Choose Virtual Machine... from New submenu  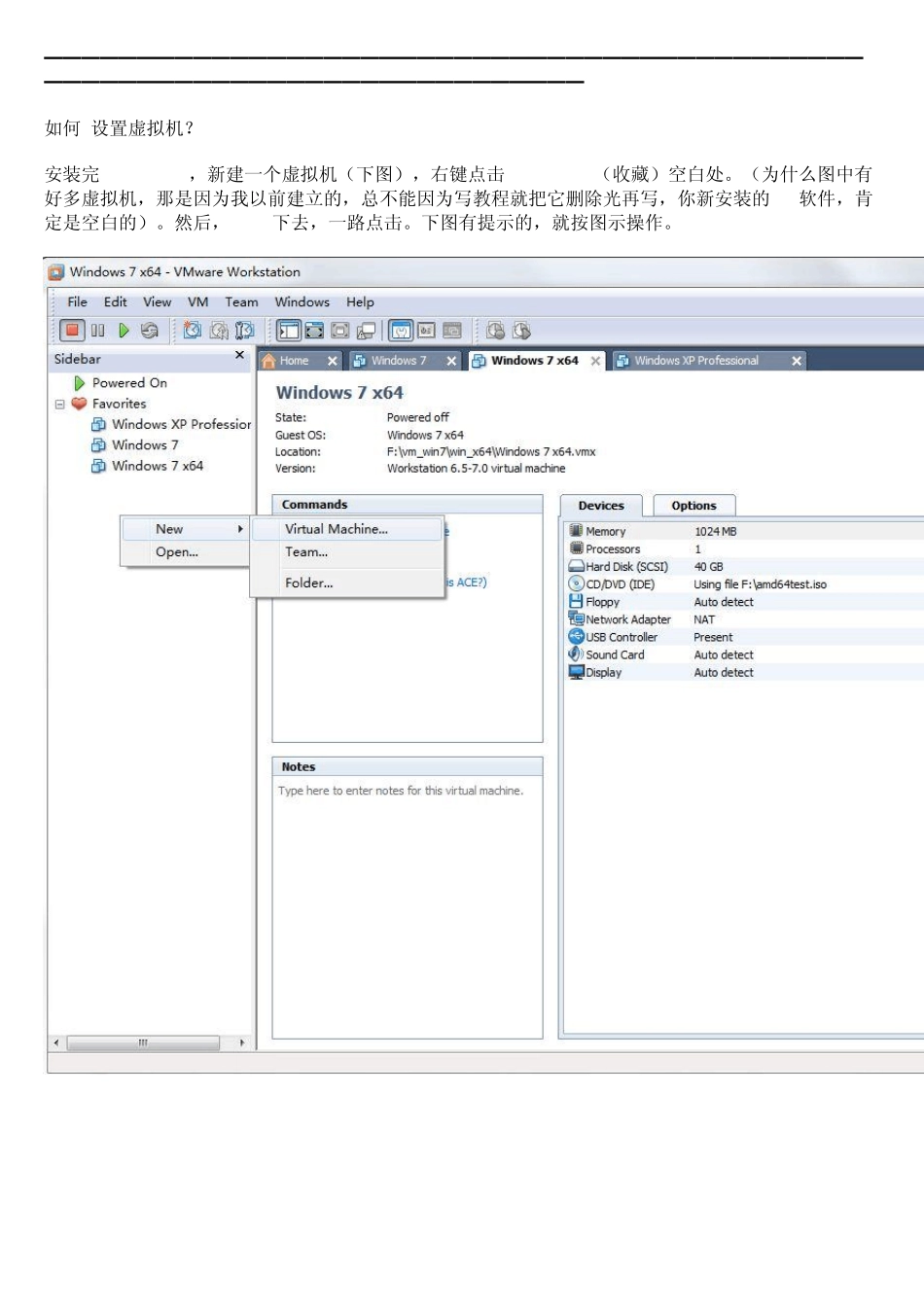347,529
